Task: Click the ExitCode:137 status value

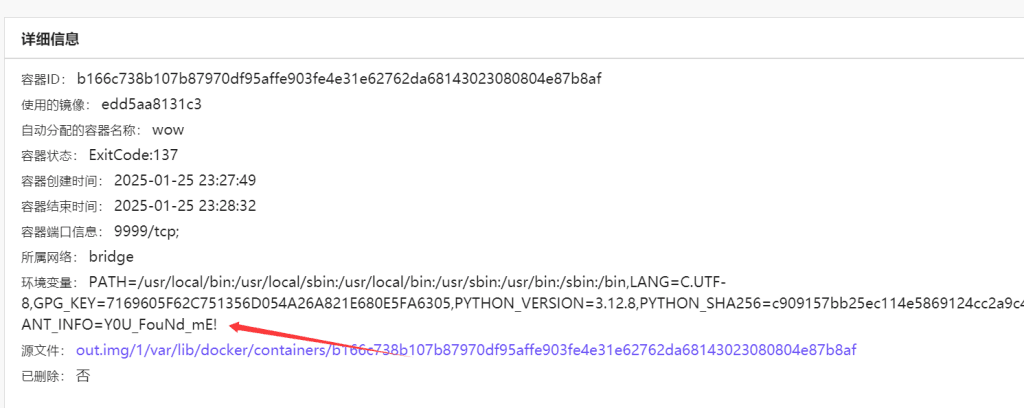Action: pos(133,155)
